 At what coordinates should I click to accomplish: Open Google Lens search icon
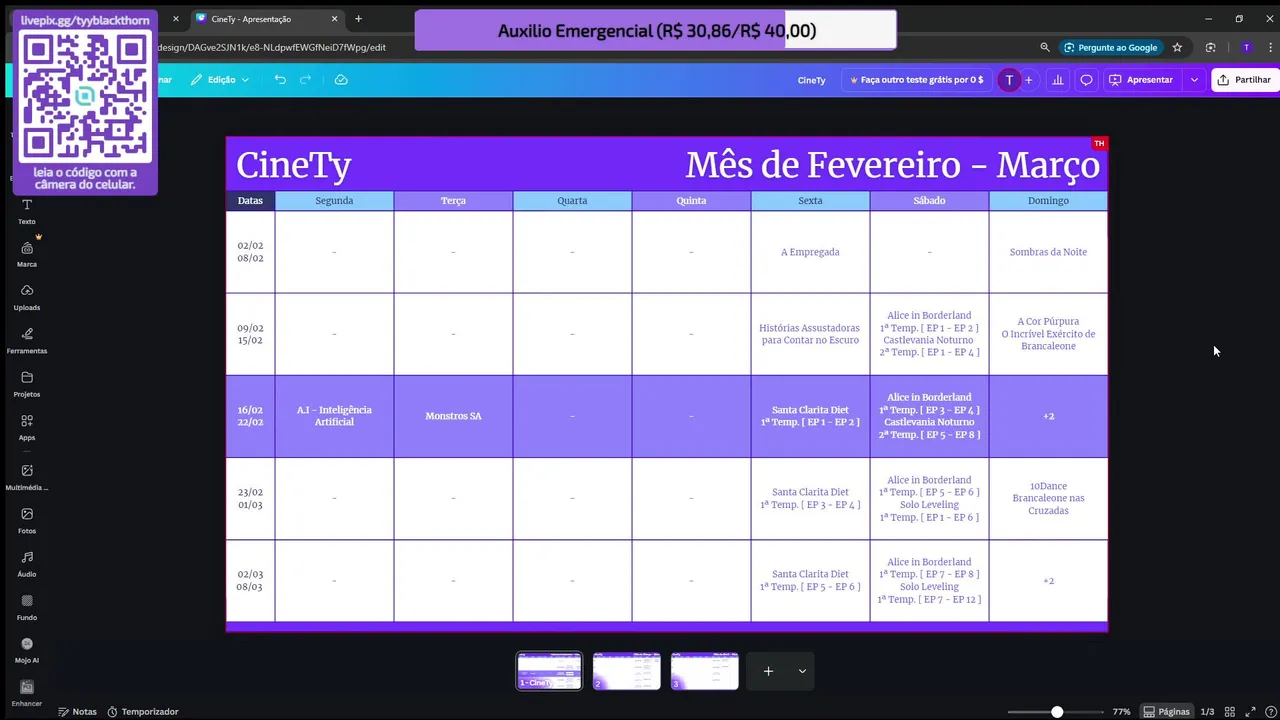[x=1211, y=47]
